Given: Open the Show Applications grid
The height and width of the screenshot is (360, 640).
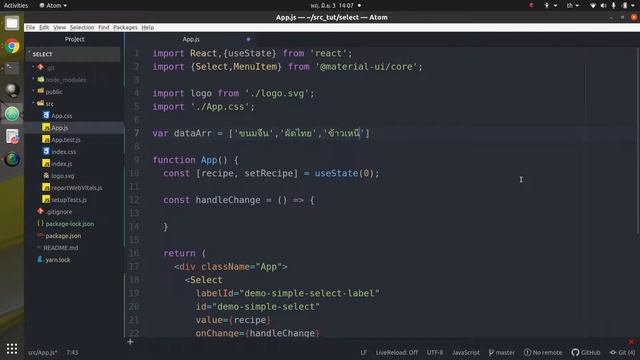Looking at the screenshot, I should coord(12,349).
